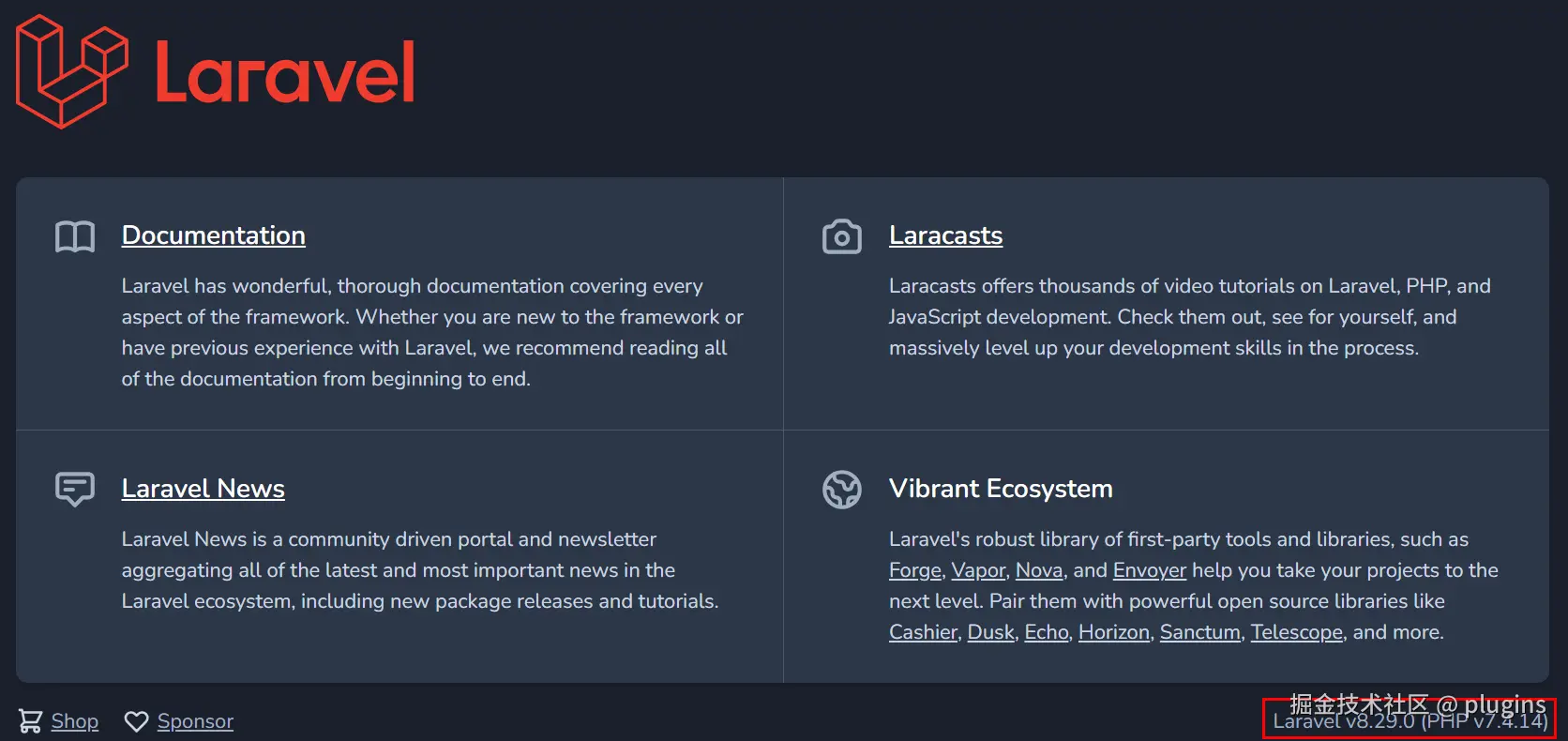Go to the Shop link
This screenshot has height=741, width=1568.
pos(74,720)
